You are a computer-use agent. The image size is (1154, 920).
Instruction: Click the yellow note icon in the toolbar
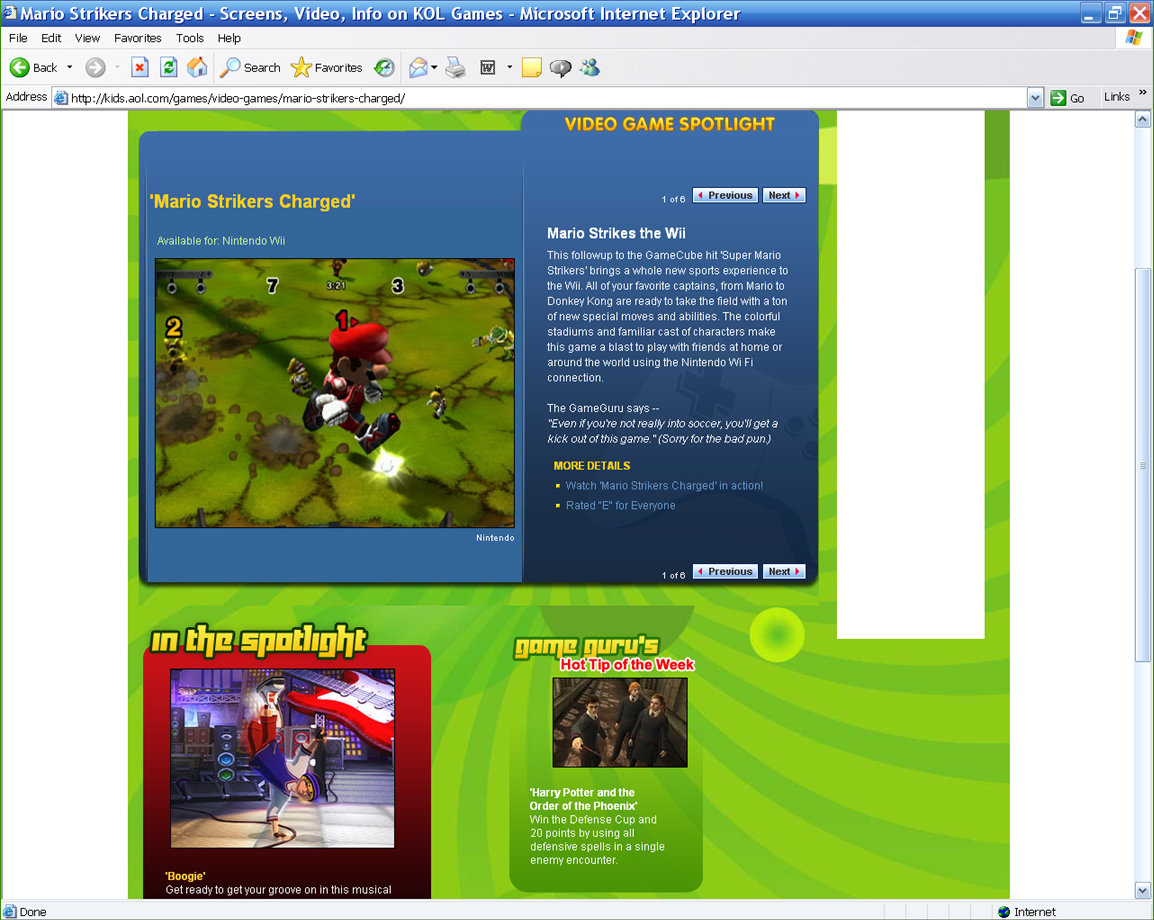coord(531,68)
